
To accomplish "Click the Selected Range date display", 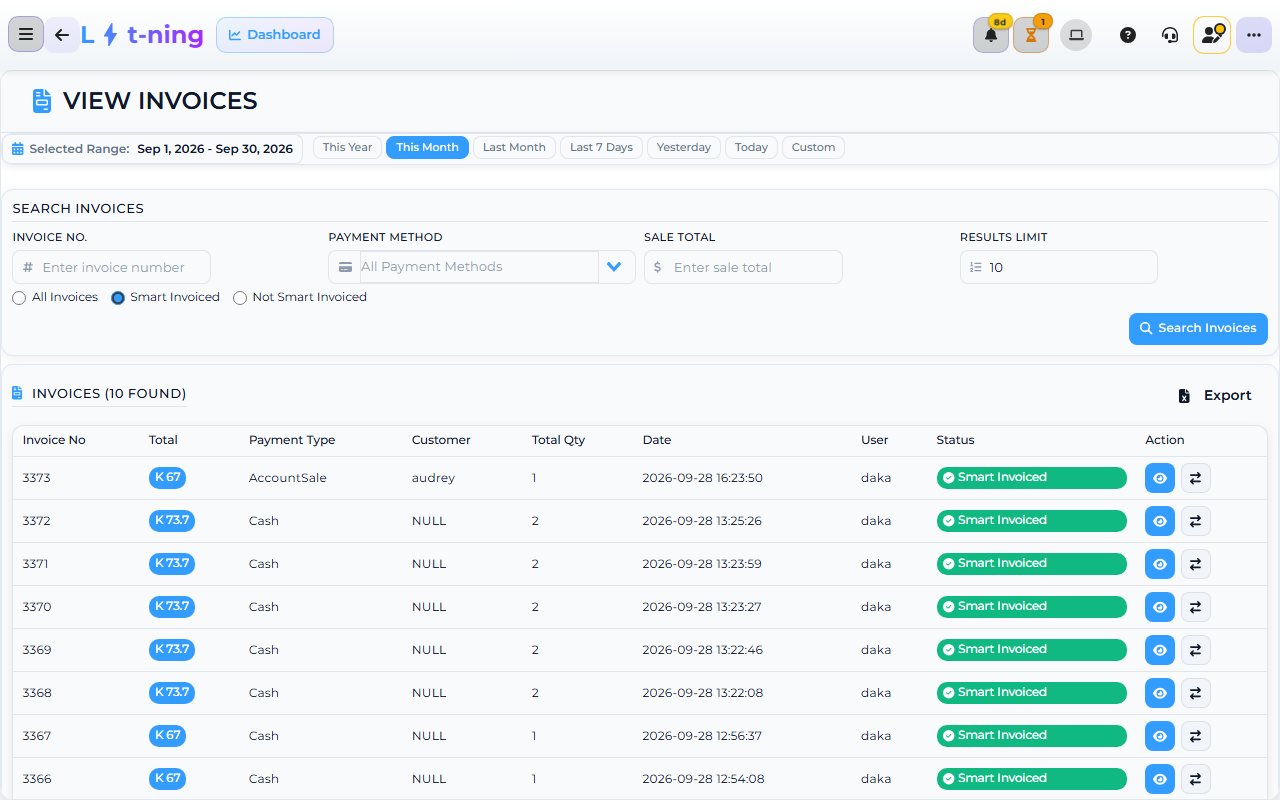I will pyautogui.click(x=152, y=149).
